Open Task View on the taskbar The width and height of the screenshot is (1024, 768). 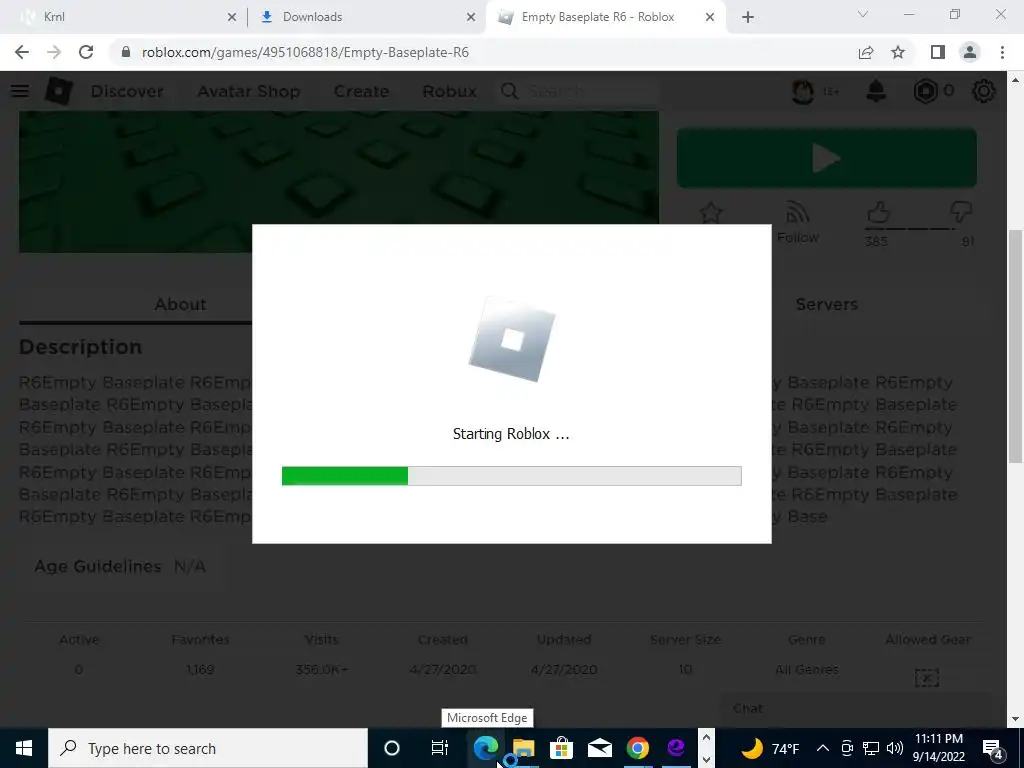click(440, 748)
